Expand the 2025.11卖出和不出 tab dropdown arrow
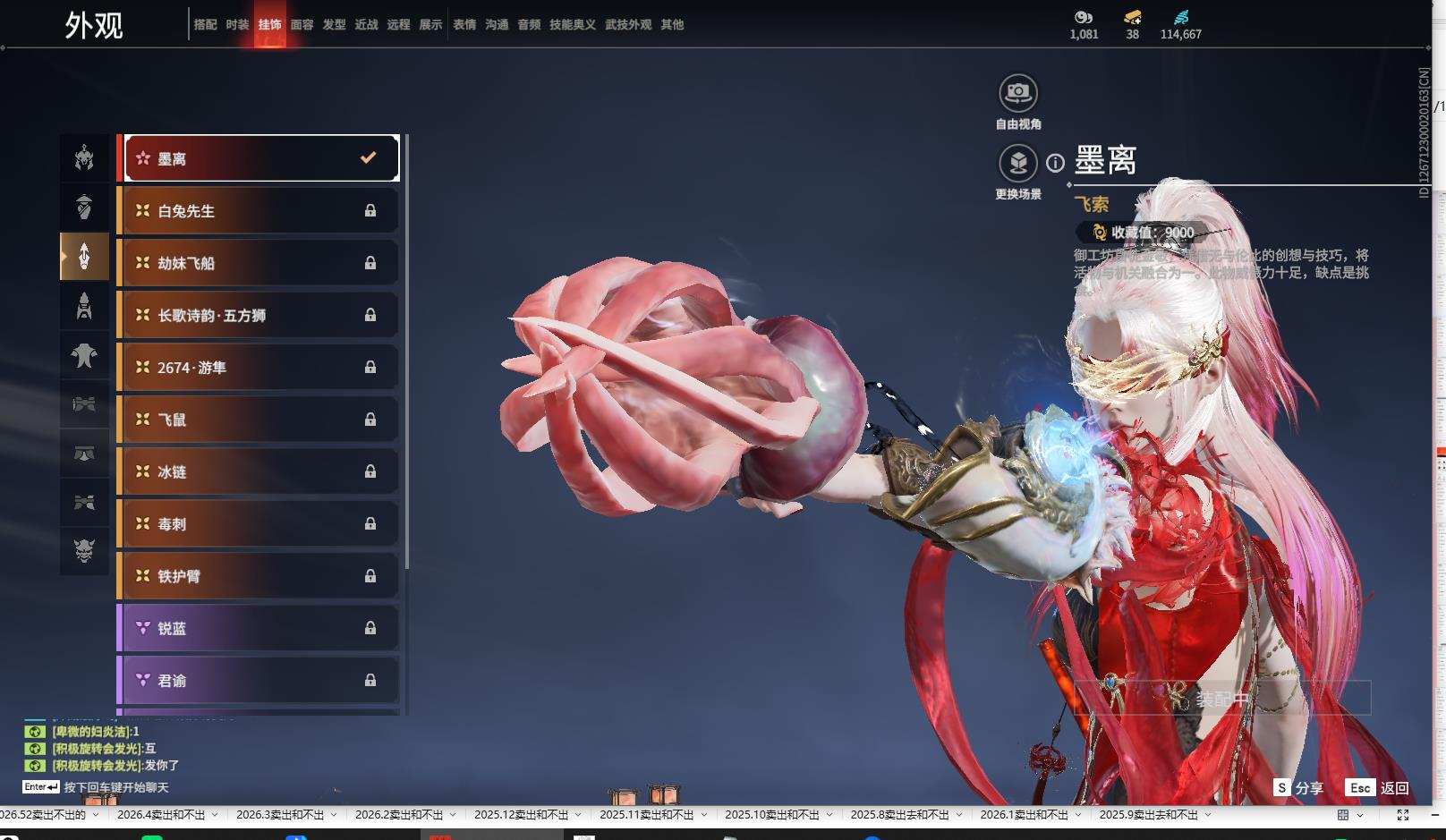This screenshot has height=840, width=1446. 703,815
